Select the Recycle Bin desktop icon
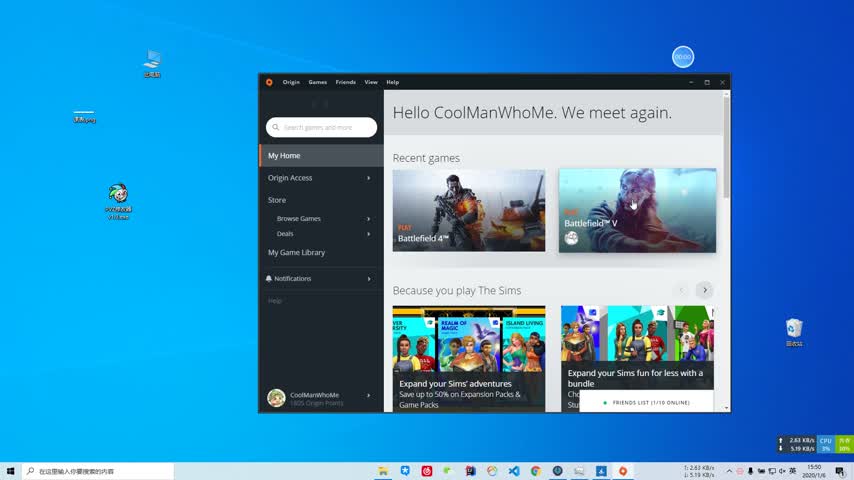854x480 pixels. (x=794, y=332)
